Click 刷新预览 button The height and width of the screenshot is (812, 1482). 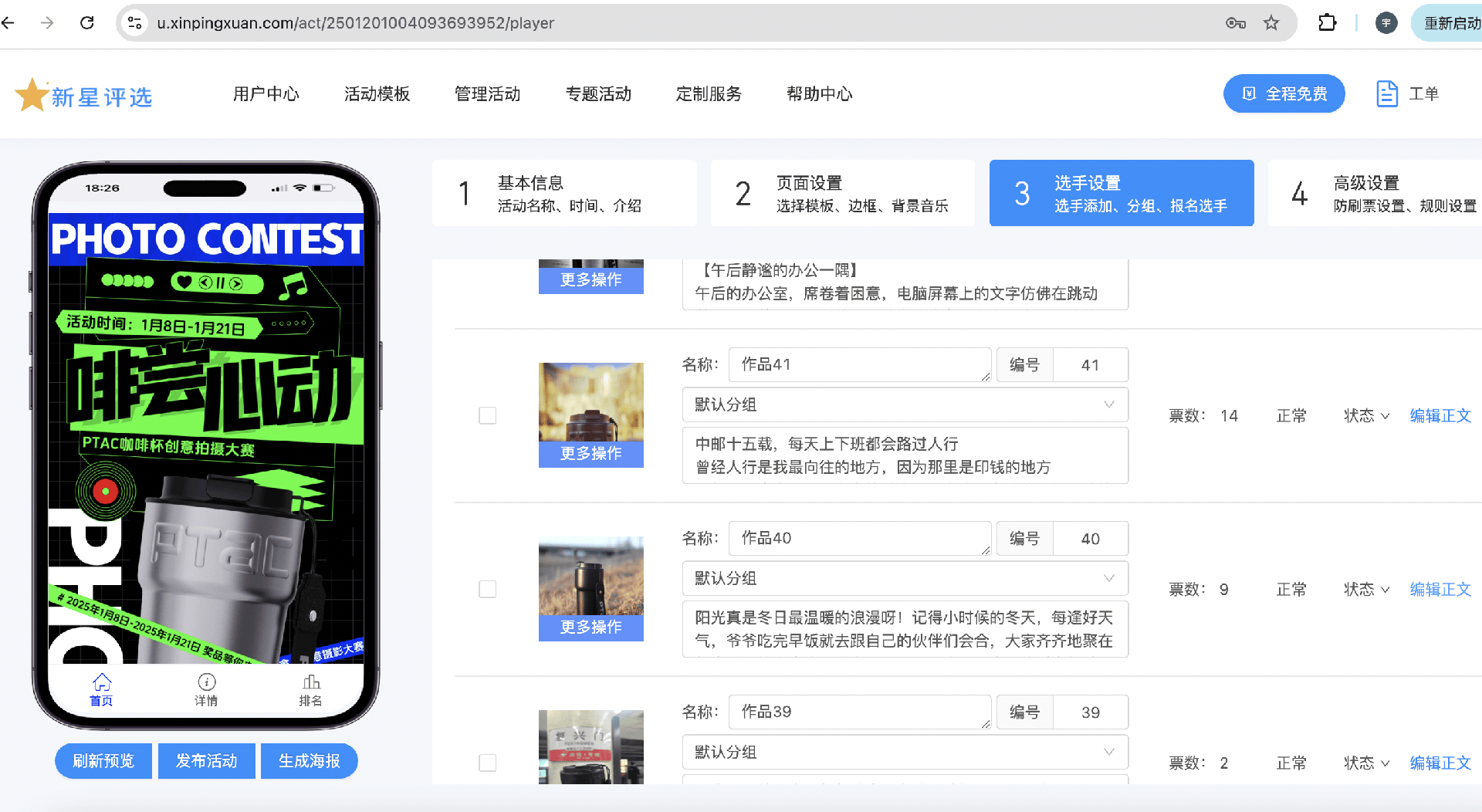pos(103,761)
